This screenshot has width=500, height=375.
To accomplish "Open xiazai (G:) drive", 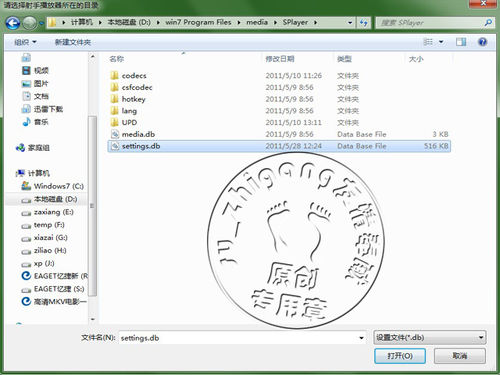I will (44, 238).
